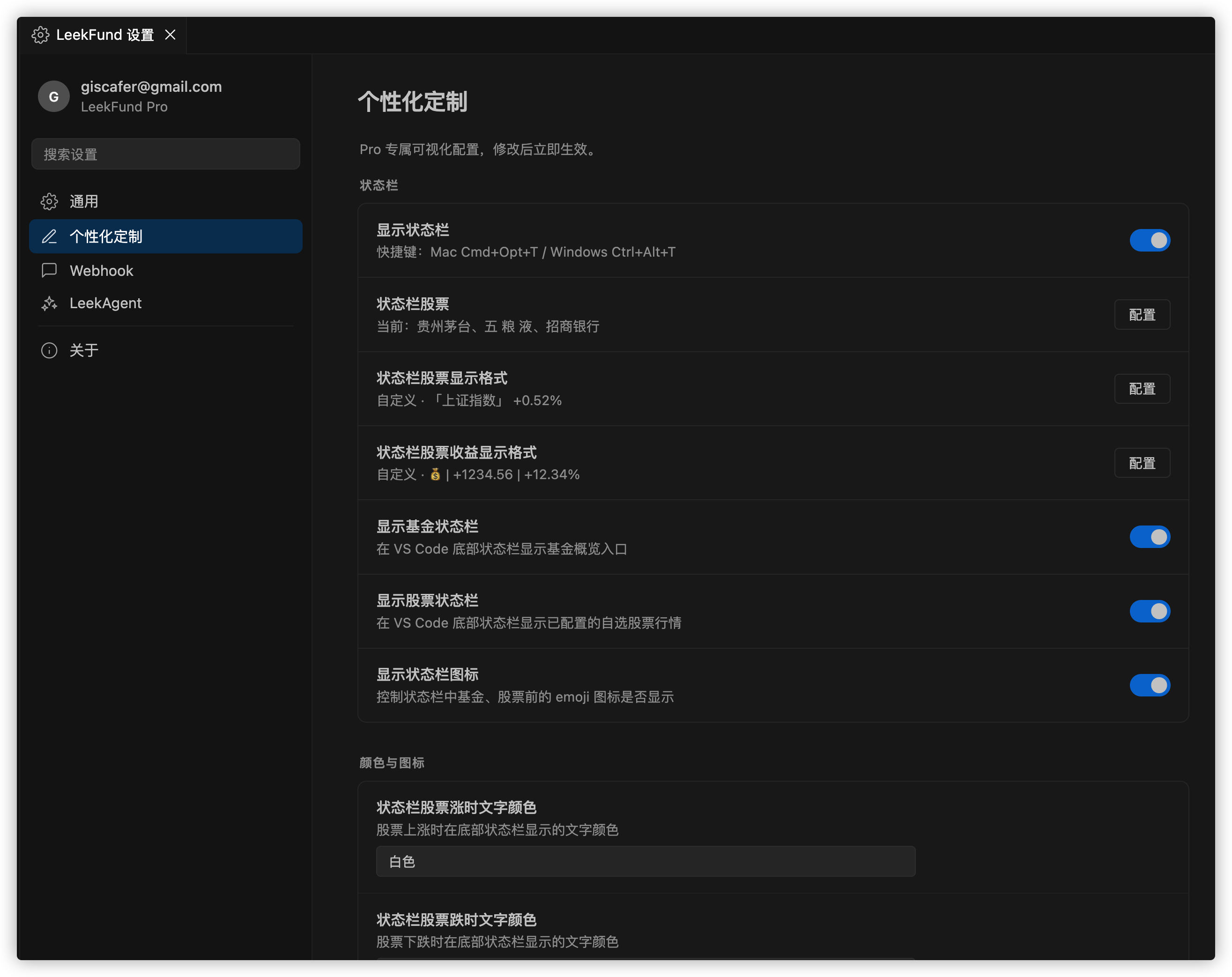Click the 当前：贵州茅台、五 粮 液、招商银行 text
Image resolution: width=1232 pixels, height=977 pixels.
pyautogui.click(x=488, y=326)
